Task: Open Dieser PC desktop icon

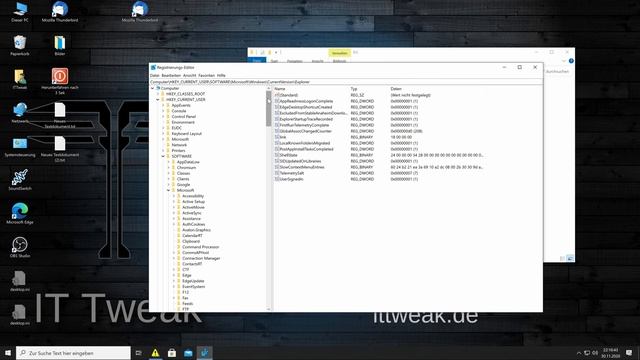Action: [x=20, y=11]
